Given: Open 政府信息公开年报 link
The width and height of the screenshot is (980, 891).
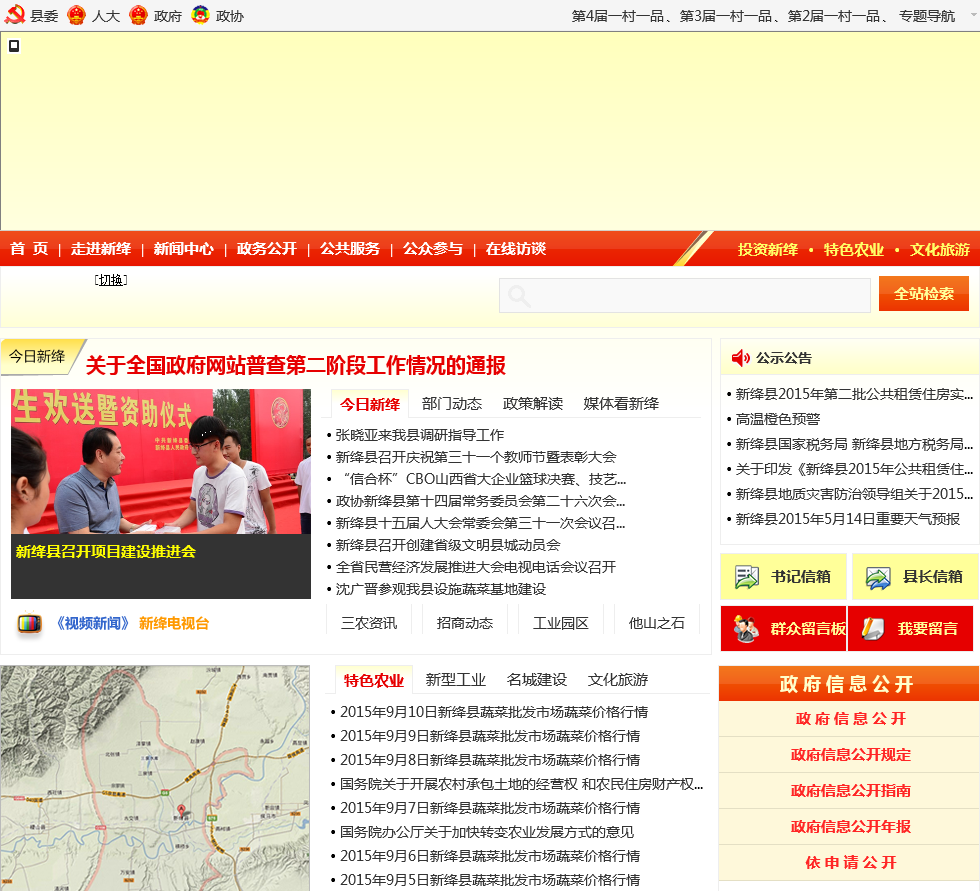Looking at the screenshot, I should coord(851,827).
